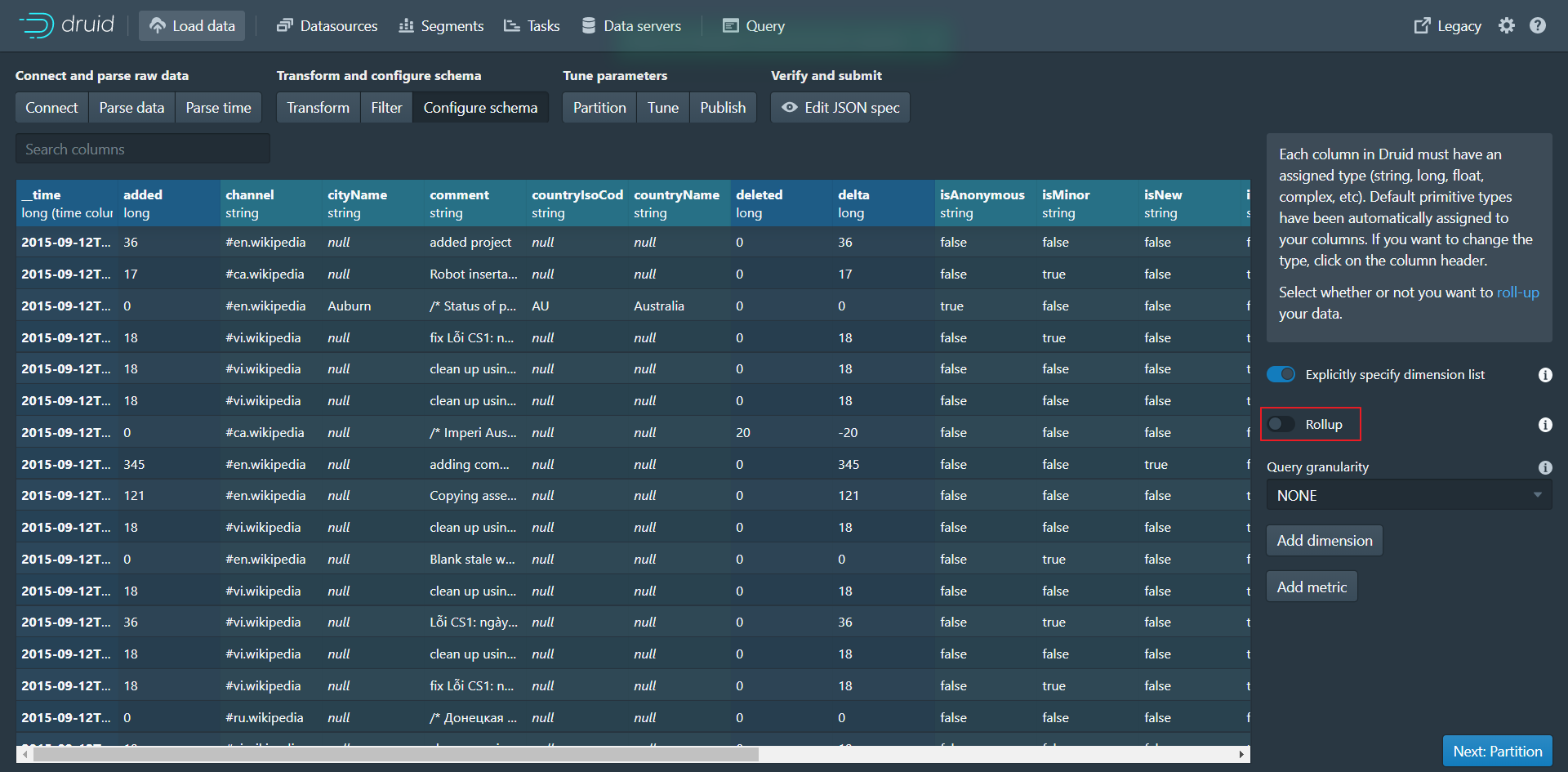Open Edit JSON spec step

click(x=840, y=107)
